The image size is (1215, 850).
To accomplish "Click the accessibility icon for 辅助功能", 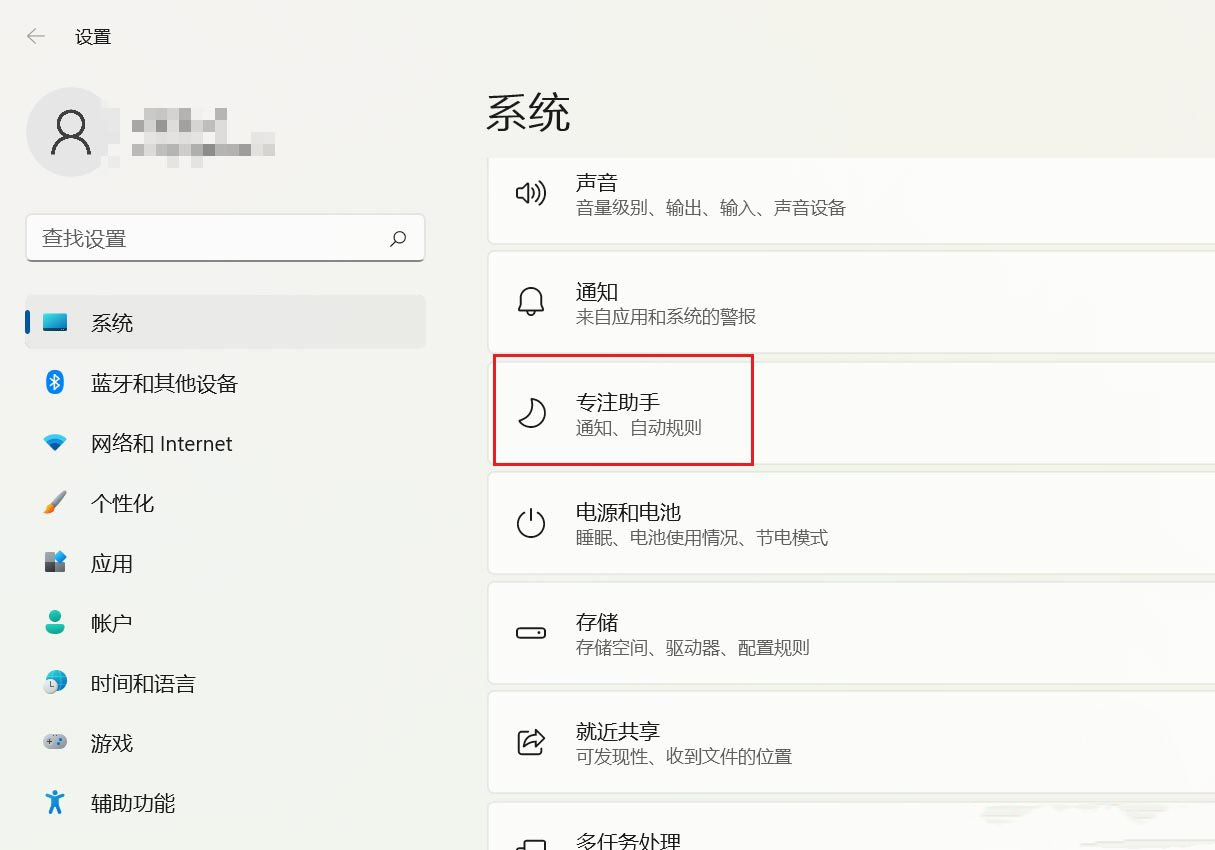I will [x=53, y=803].
